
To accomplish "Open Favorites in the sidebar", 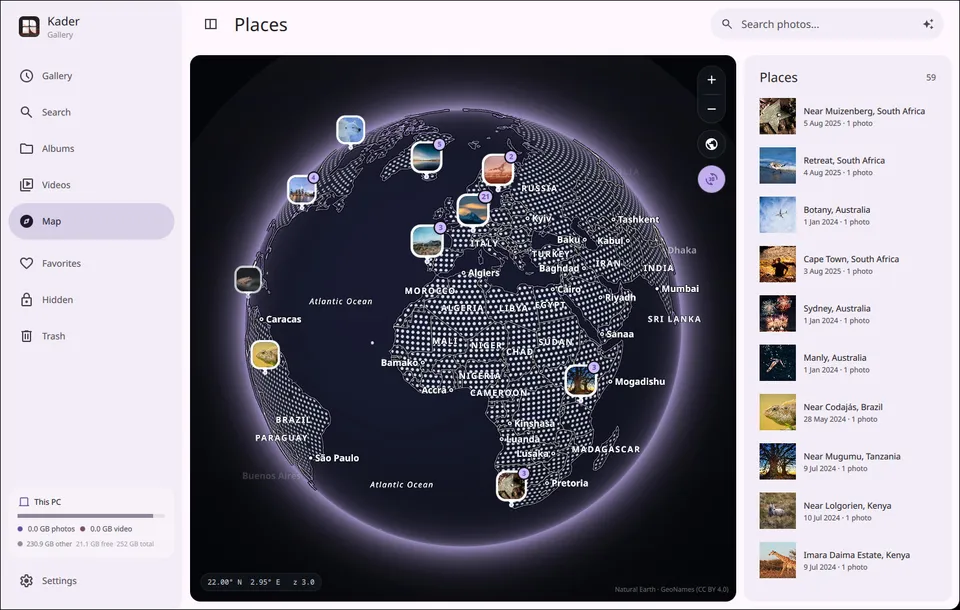I will pos(91,263).
